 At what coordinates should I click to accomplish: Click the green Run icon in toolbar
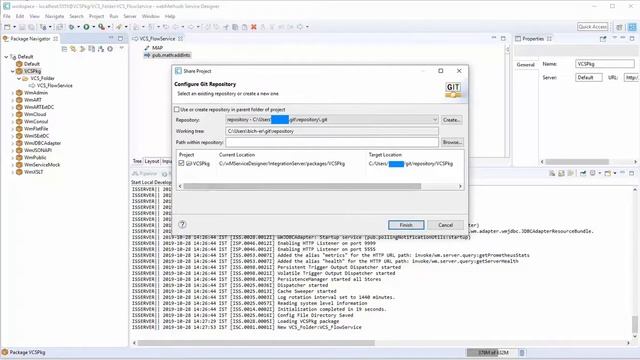87,27
